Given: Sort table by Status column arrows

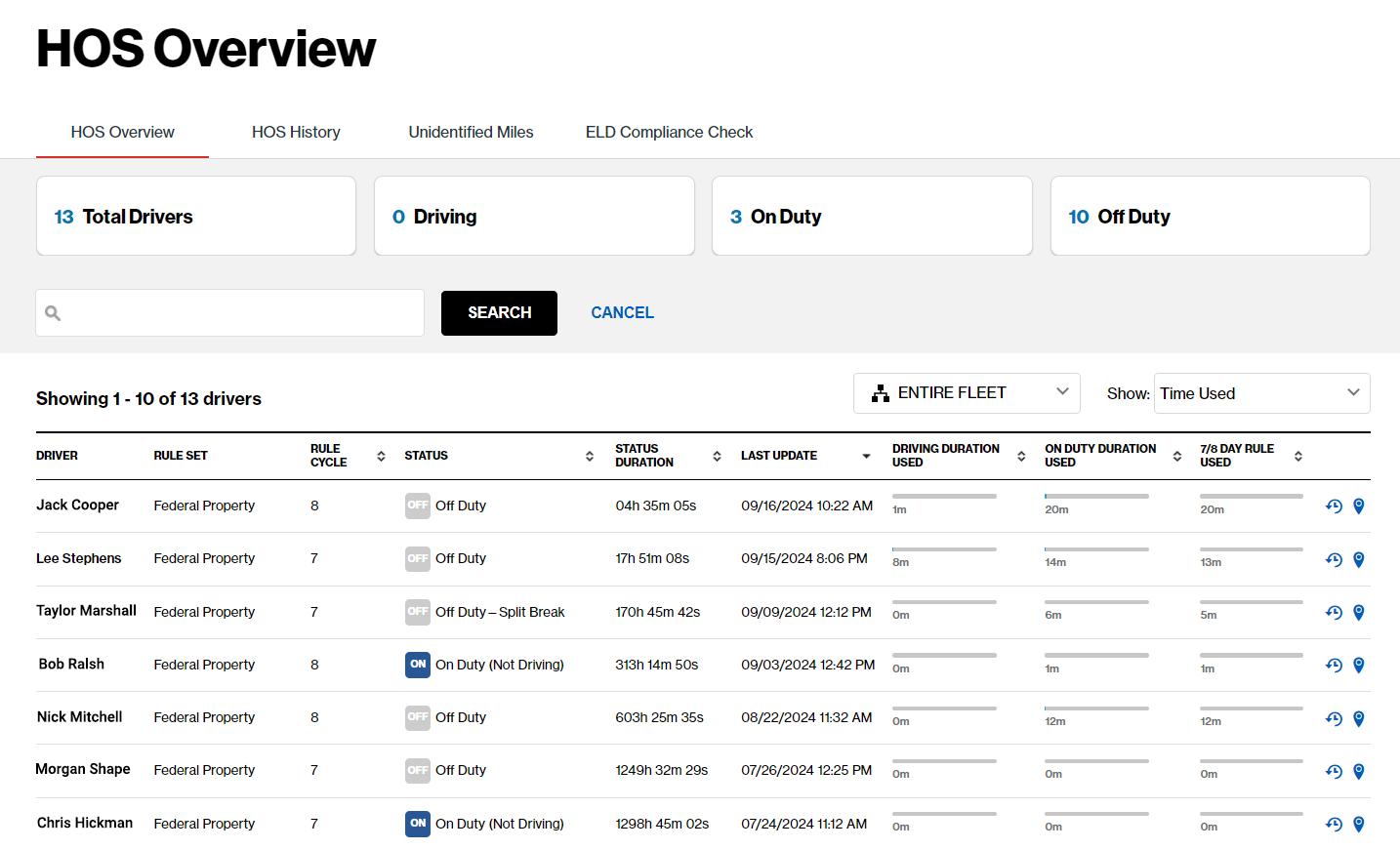Looking at the screenshot, I should coord(590,456).
